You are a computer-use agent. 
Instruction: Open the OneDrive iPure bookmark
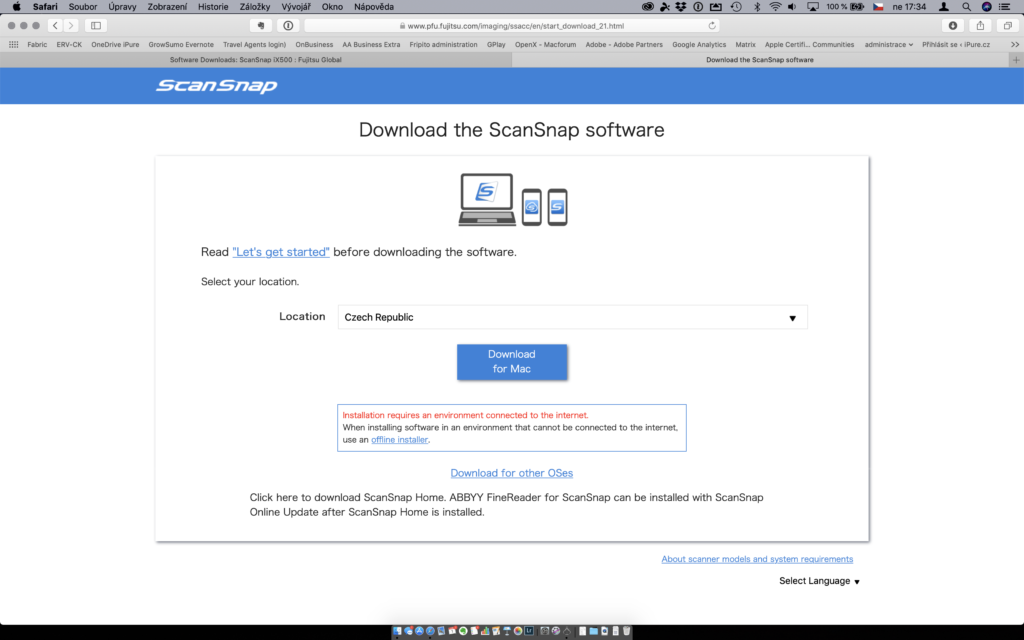pos(115,44)
